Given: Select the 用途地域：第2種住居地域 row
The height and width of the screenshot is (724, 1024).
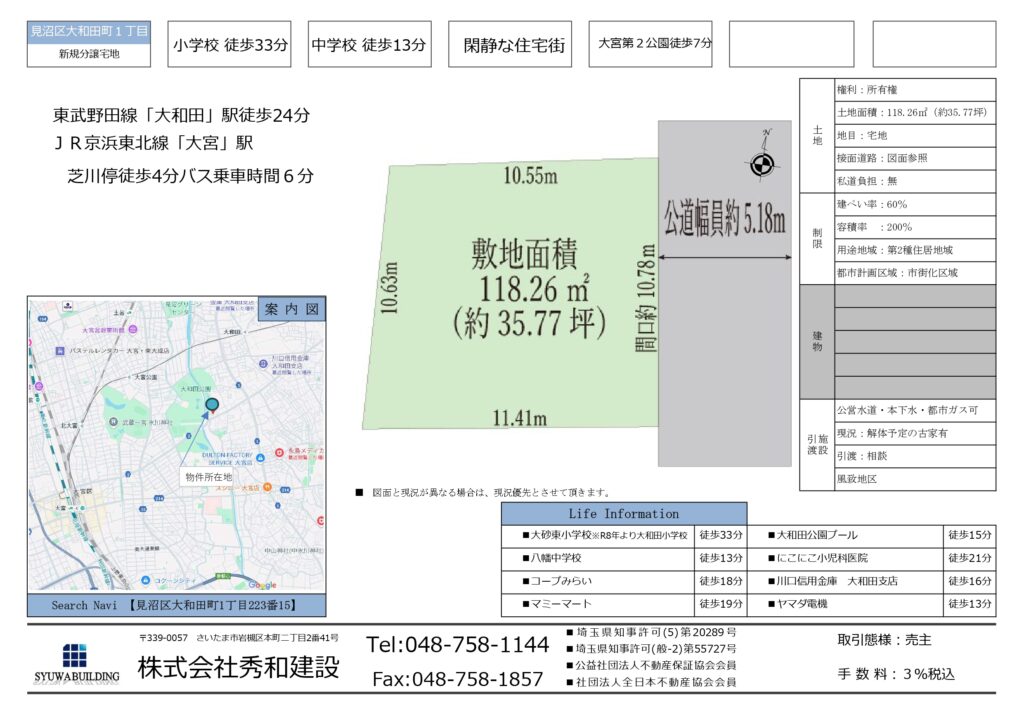Looking at the screenshot, I should click(x=915, y=250).
